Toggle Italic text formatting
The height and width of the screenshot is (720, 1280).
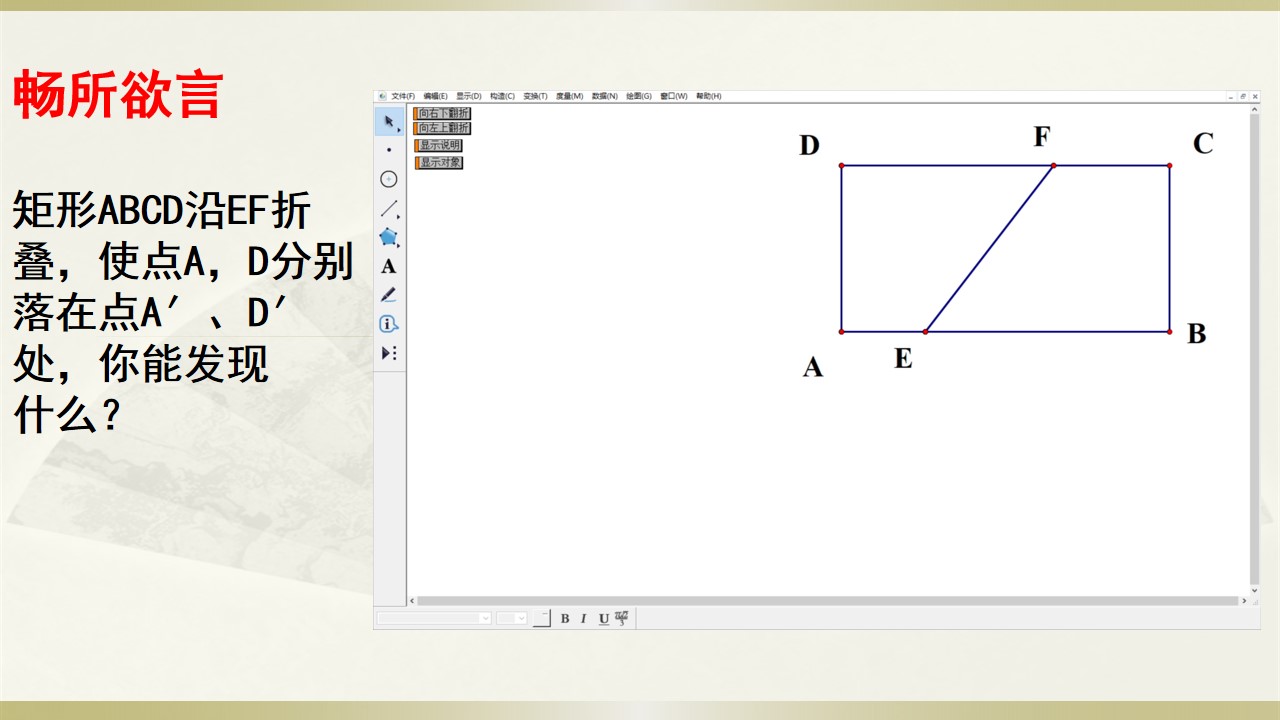pos(584,618)
